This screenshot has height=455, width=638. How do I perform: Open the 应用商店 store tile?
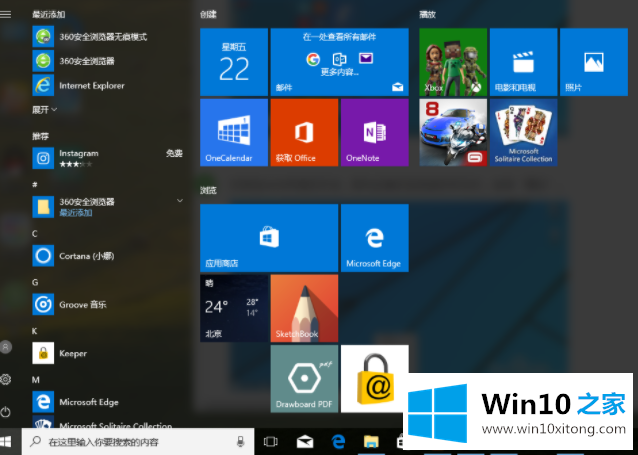pos(269,238)
